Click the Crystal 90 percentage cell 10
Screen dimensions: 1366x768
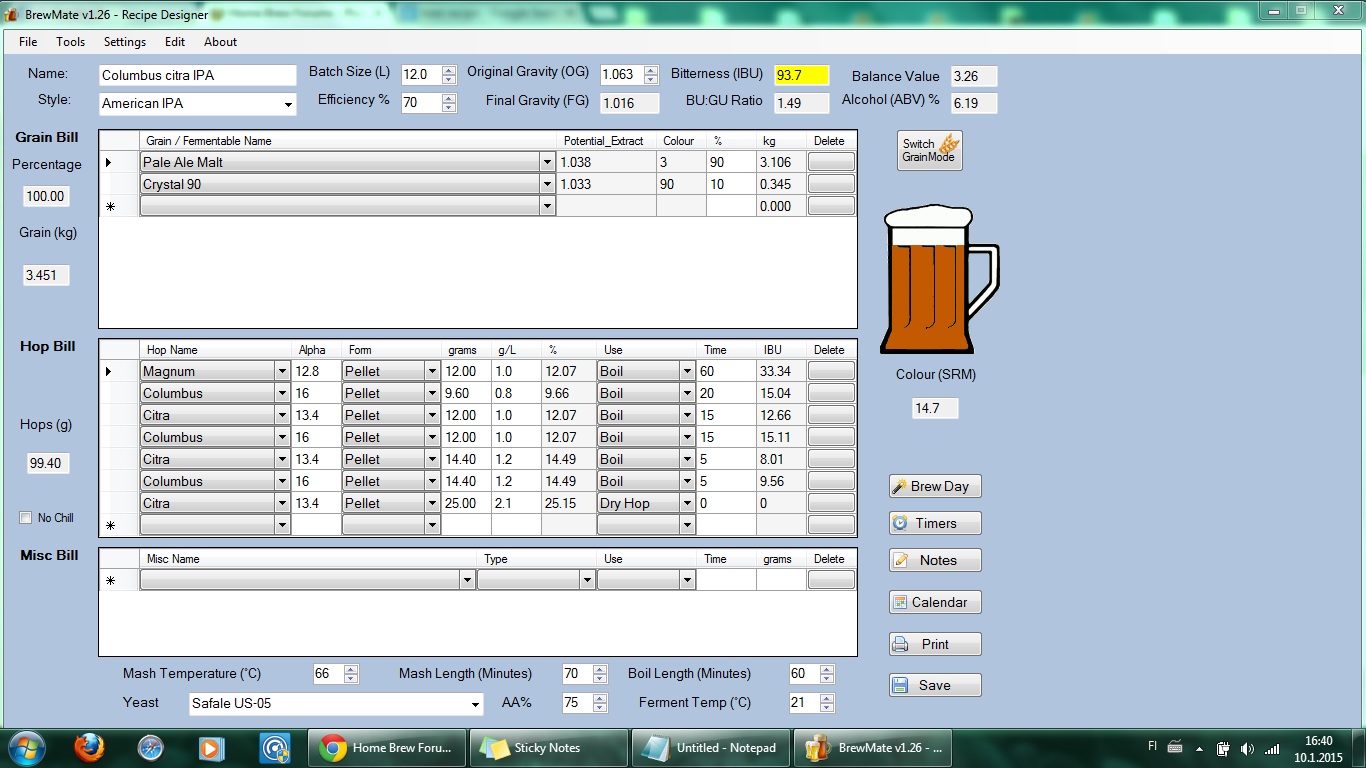[x=731, y=184]
